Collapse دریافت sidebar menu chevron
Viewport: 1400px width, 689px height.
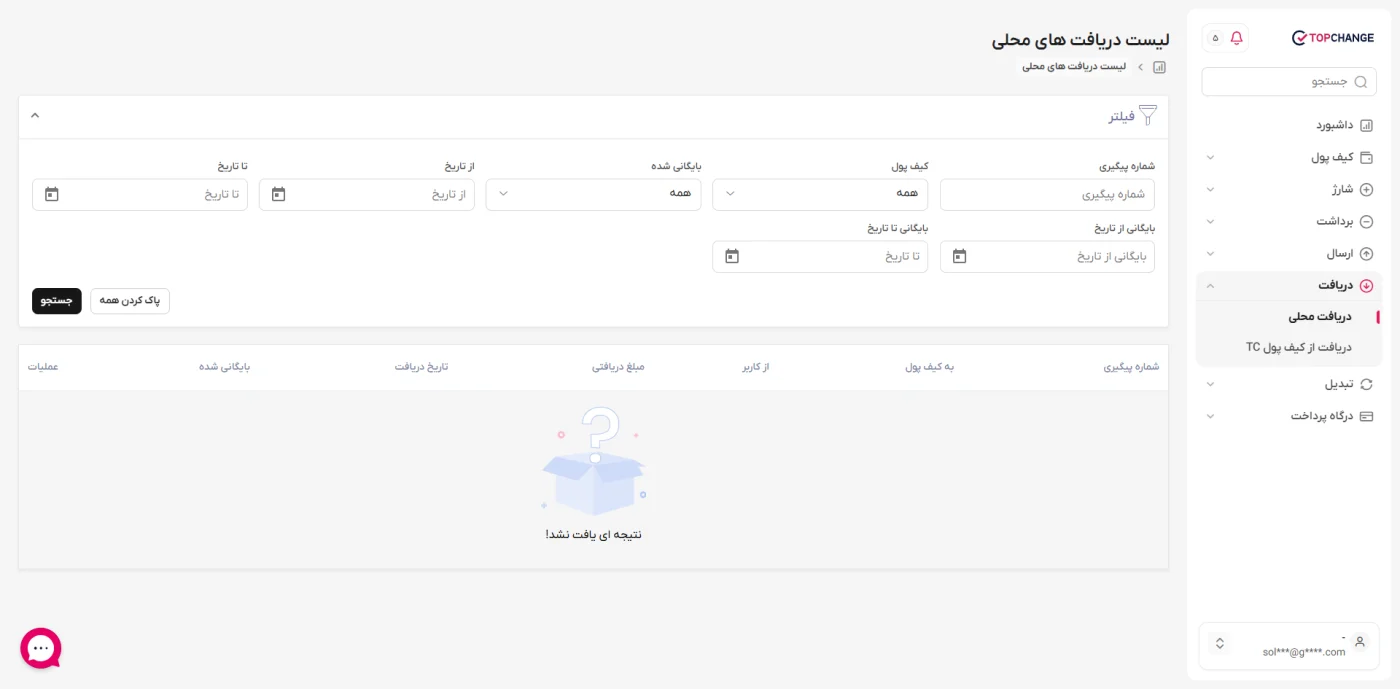point(1210,285)
